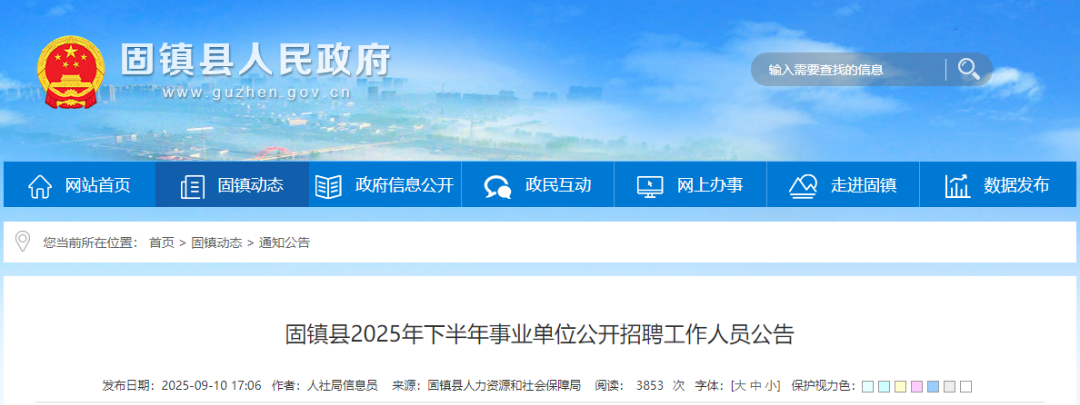This screenshot has width=1080, height=405.
Task: Open 通知公告 breadcrumb link
Action: point(284,242)
